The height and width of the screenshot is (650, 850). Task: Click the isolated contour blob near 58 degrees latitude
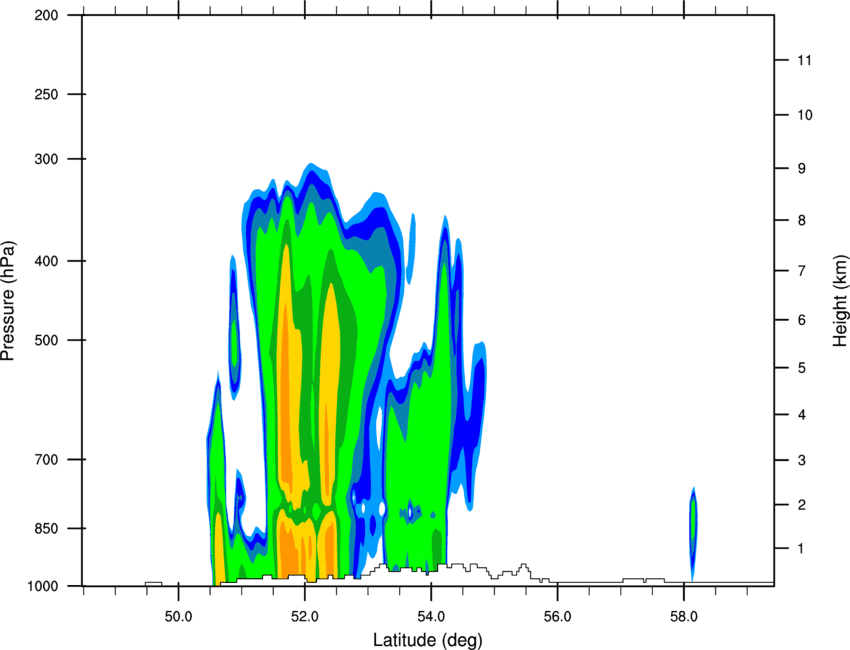pyautogui.click(x=693, y=534)
